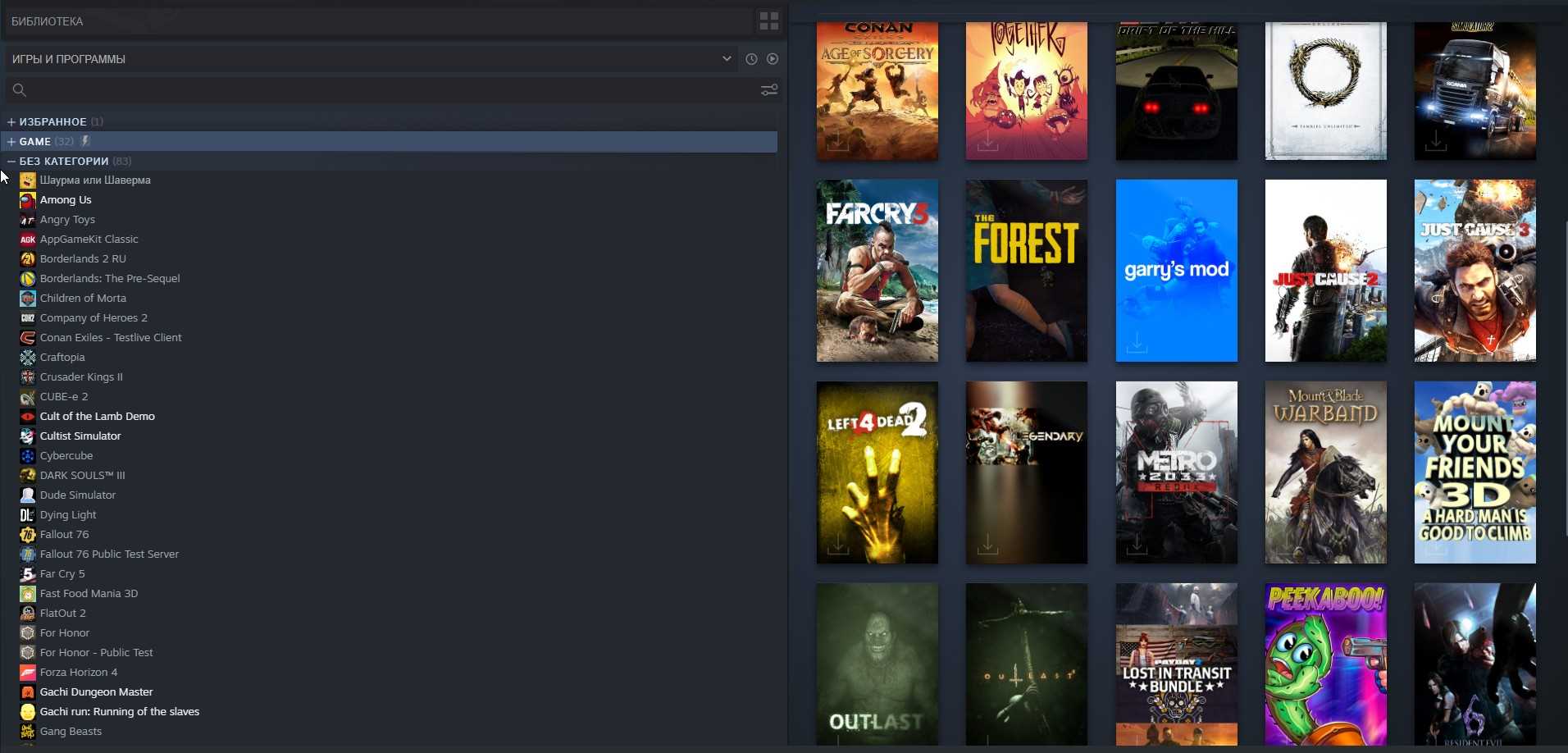Screen dimensions: 1568x753
Task: Expand the GAME category
Action: tap(11, 141)
